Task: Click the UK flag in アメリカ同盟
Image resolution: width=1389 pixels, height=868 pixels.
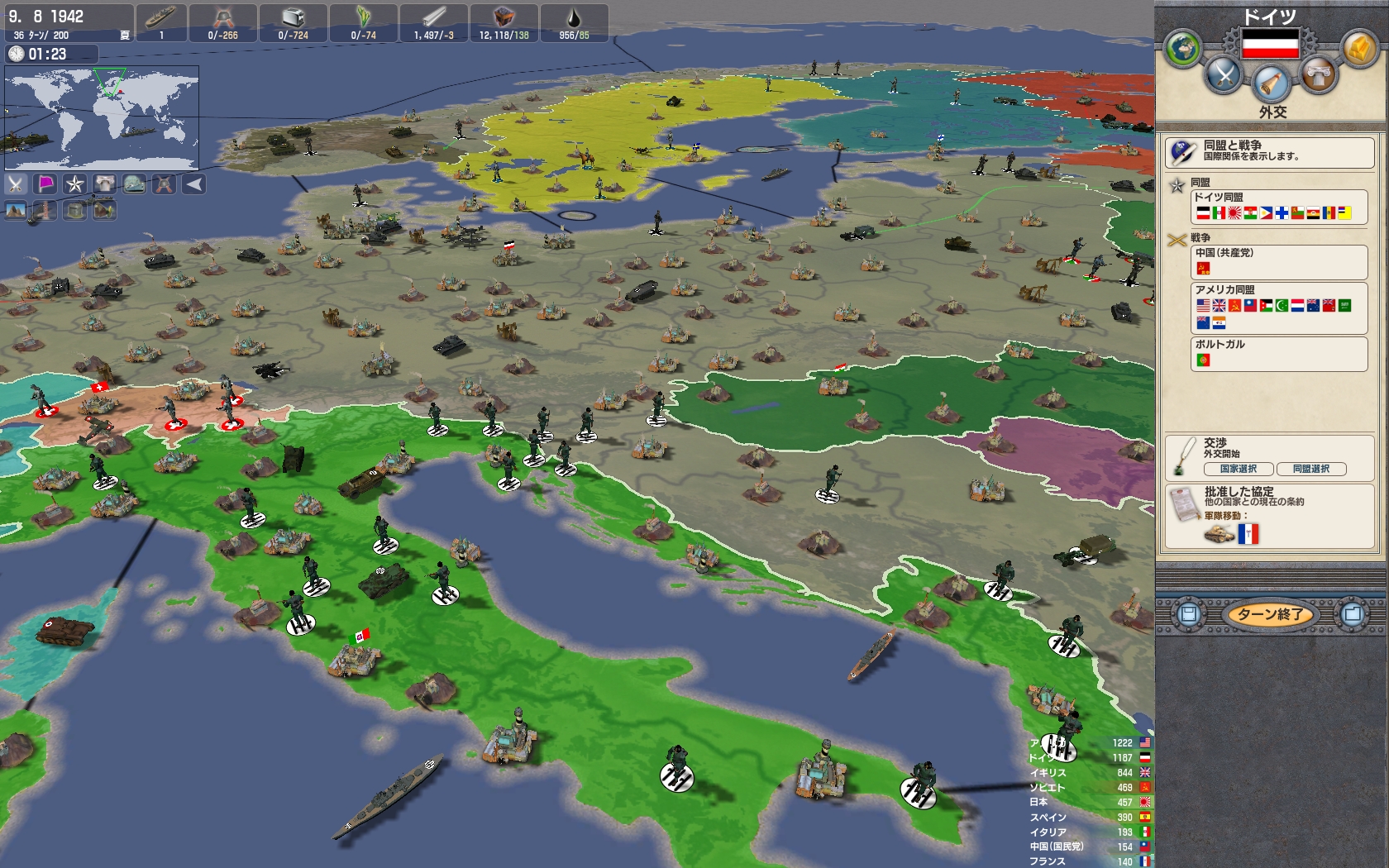Action: (x=1219, y=306)
